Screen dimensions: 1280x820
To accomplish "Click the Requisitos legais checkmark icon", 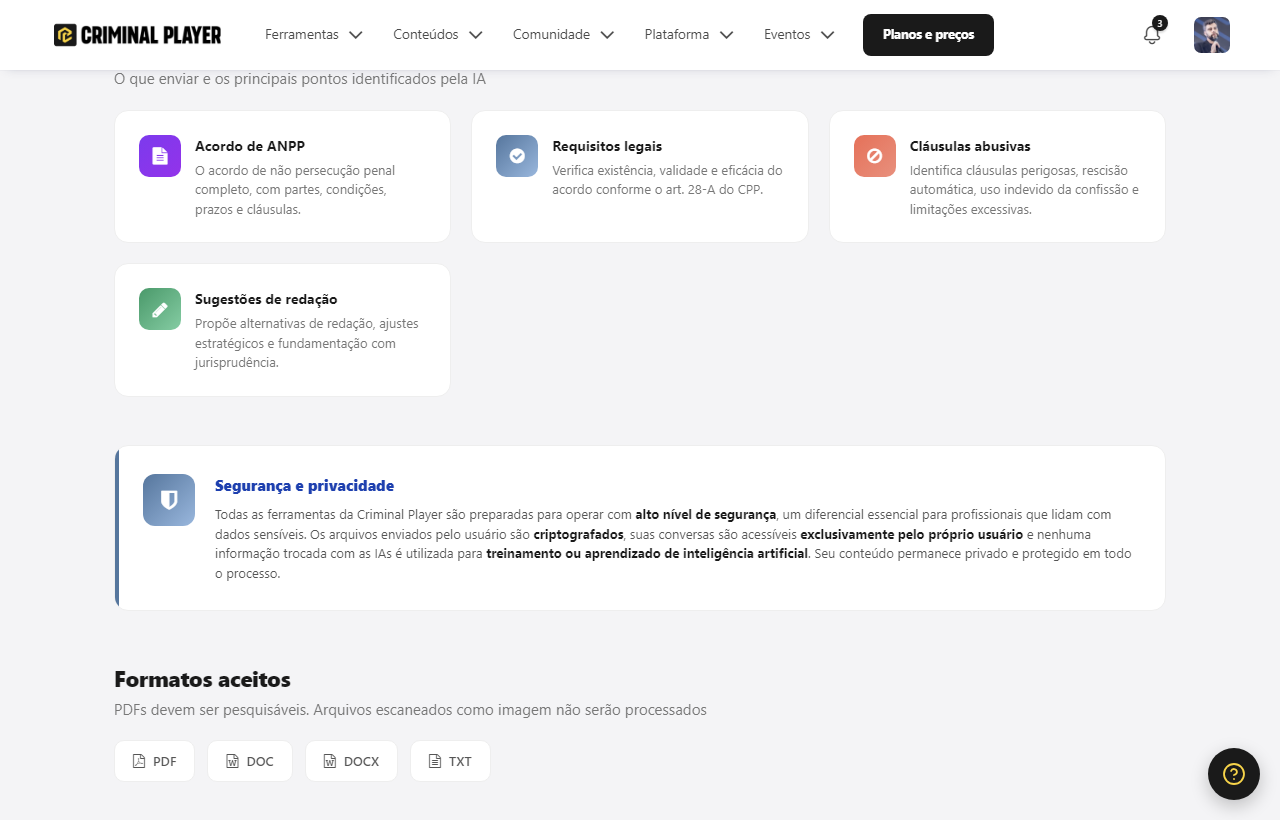I will [517, 156].
